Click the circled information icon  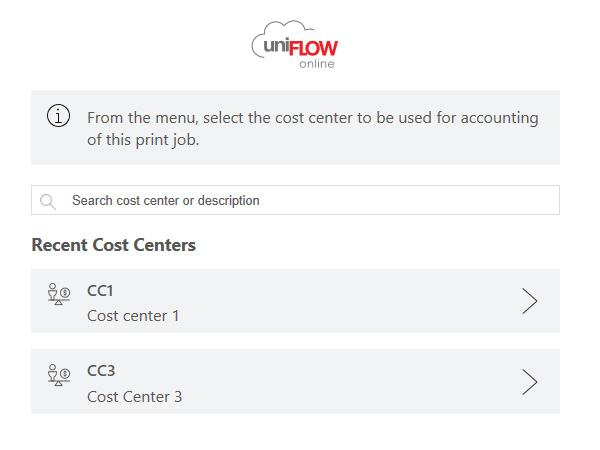58,116
